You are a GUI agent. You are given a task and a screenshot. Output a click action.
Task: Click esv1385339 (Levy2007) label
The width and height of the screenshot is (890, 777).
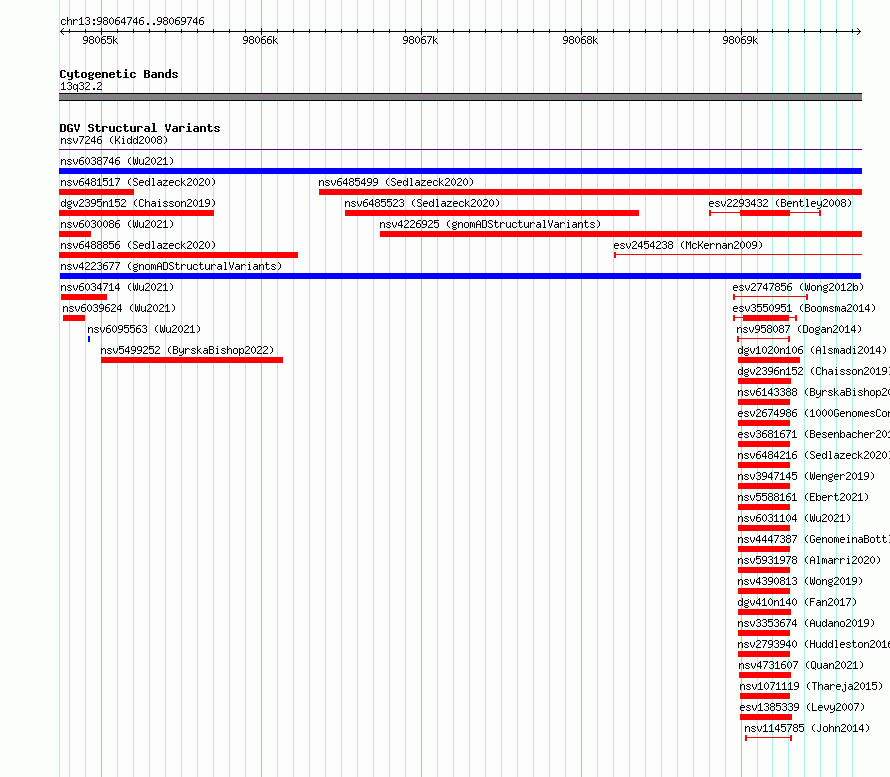(x=802, y=707)
